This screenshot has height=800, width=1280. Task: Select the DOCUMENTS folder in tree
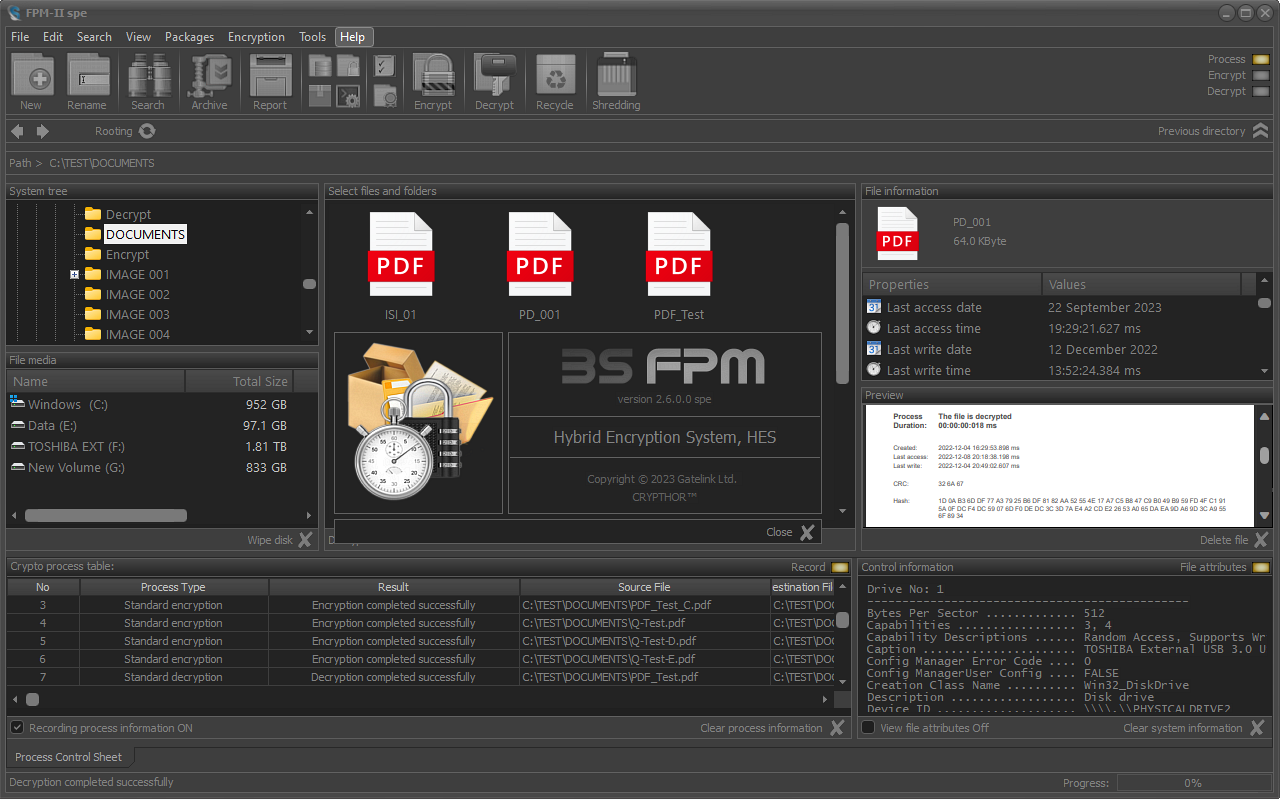click(145, 234)
